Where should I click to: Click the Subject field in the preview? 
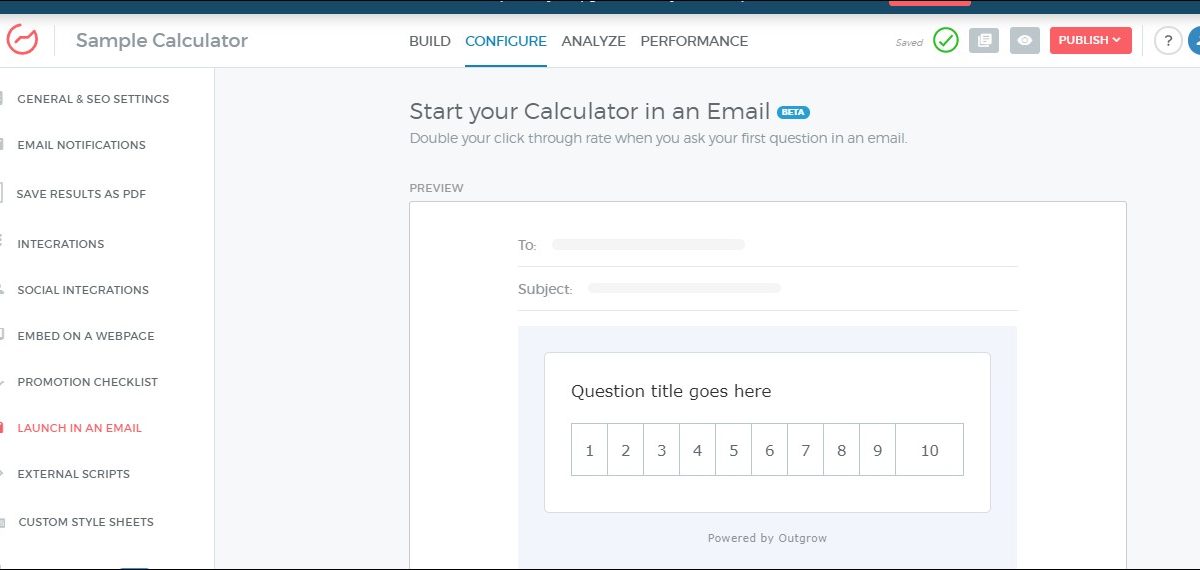pyautogui.click(x=684, y=288)
